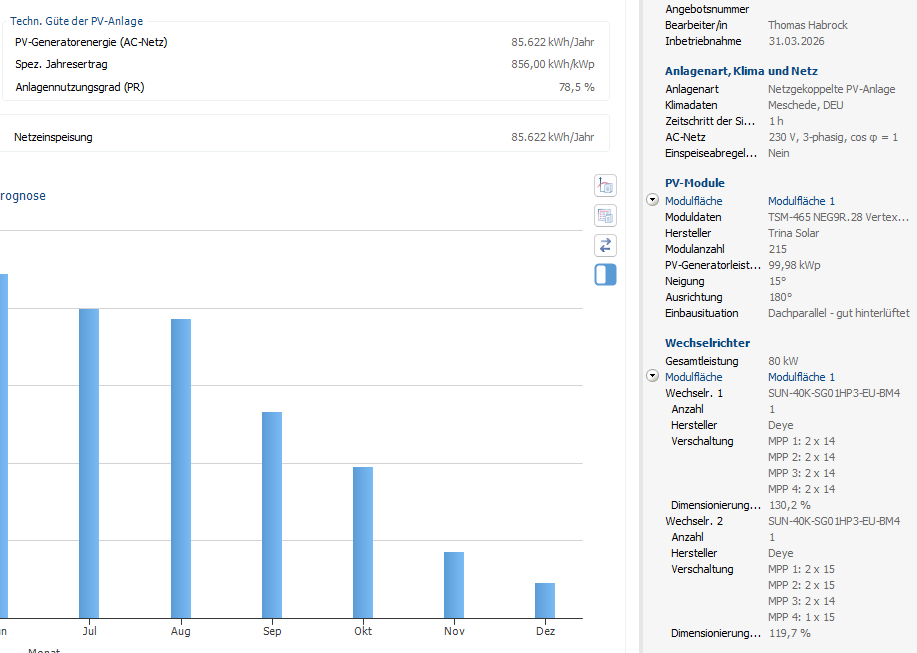
Task: Click the Aug bar in the chart
Action: (181, 468)
